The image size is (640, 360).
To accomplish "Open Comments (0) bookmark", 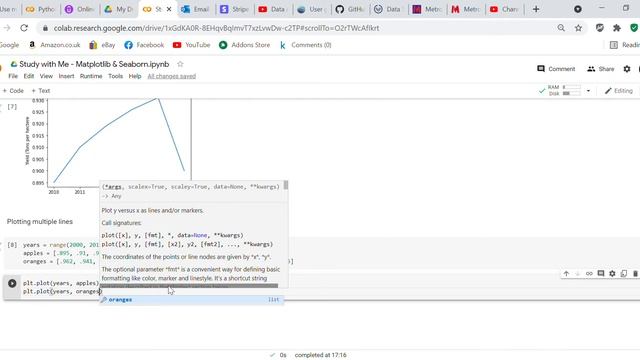I will coord(305,45).
